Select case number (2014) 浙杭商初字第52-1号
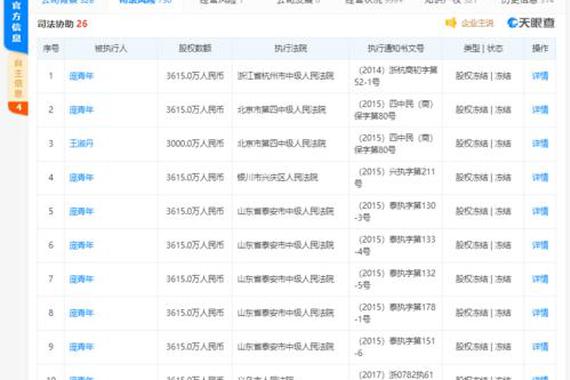 click(x=396, y=76)
